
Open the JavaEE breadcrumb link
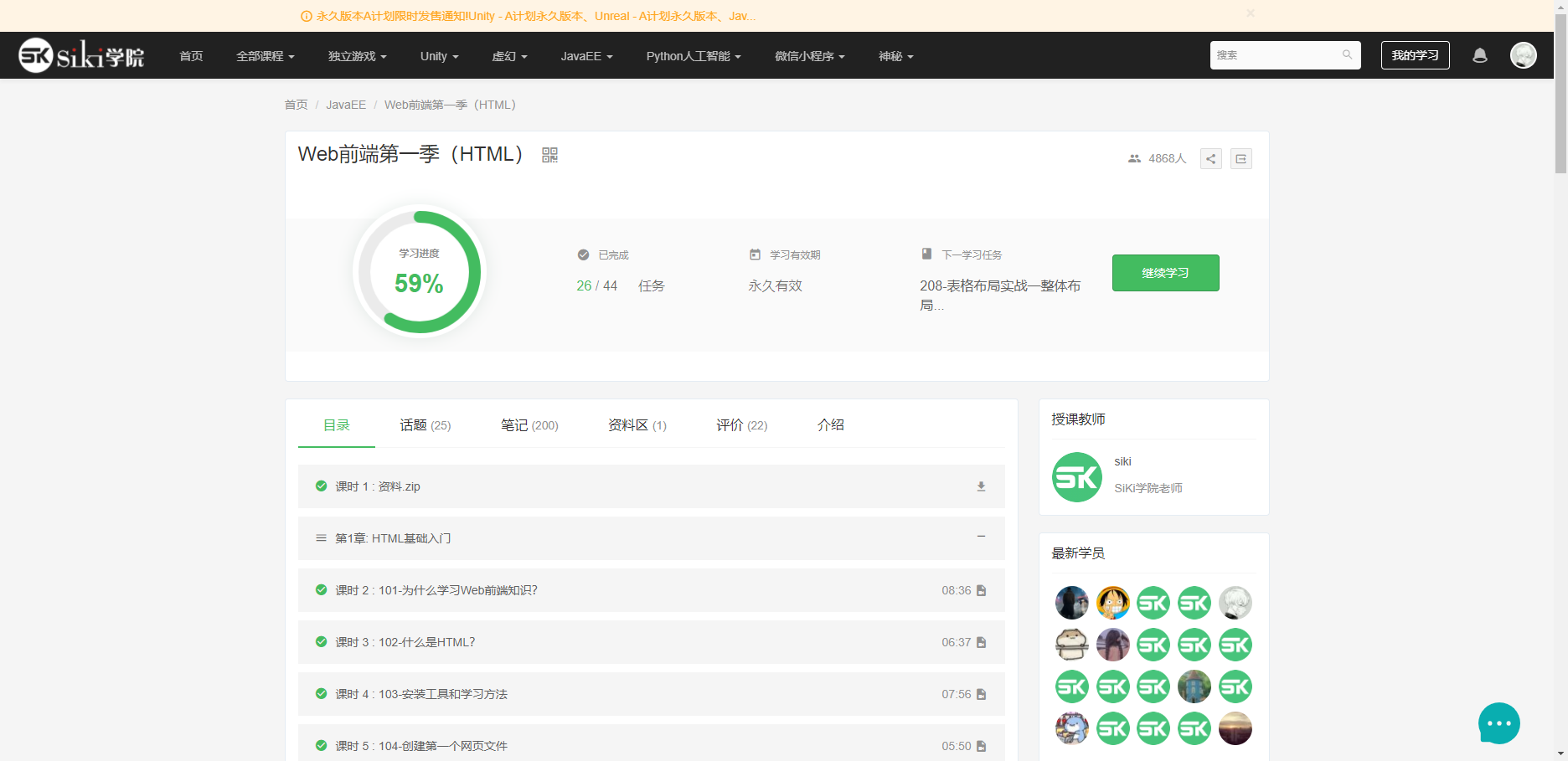346,104
